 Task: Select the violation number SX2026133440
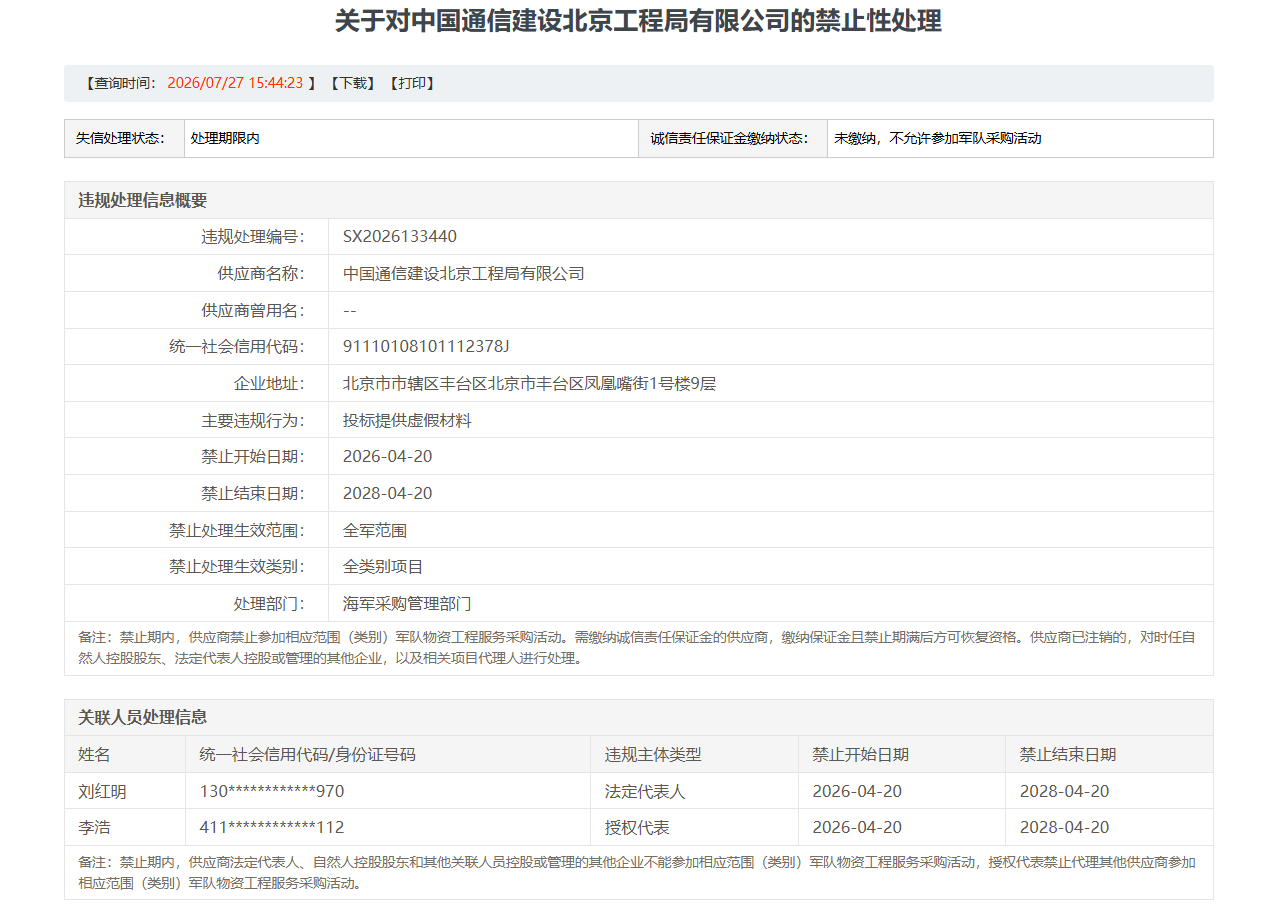point(400,237)
